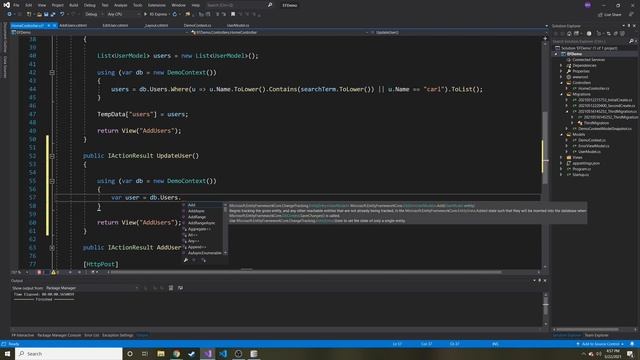Select Startup.cs in Solution Explorer

pos(580,174)
